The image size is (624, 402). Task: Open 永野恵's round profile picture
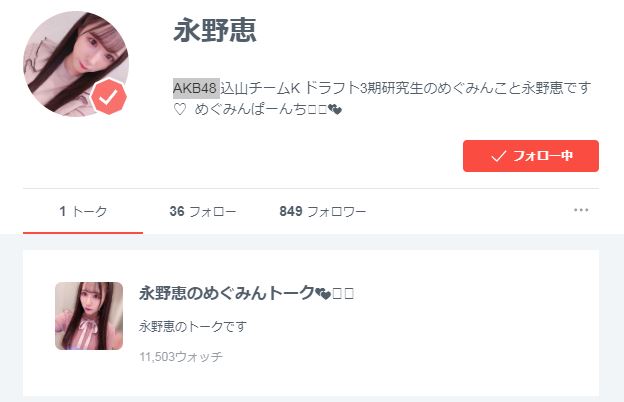76,64
